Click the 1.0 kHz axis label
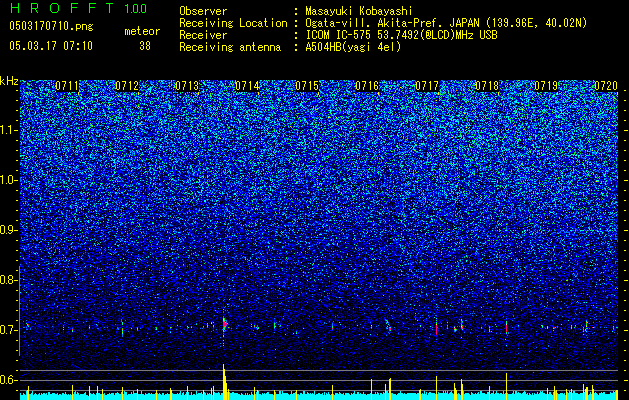This screenshot has height=400, width=629. tap(8, 180)
